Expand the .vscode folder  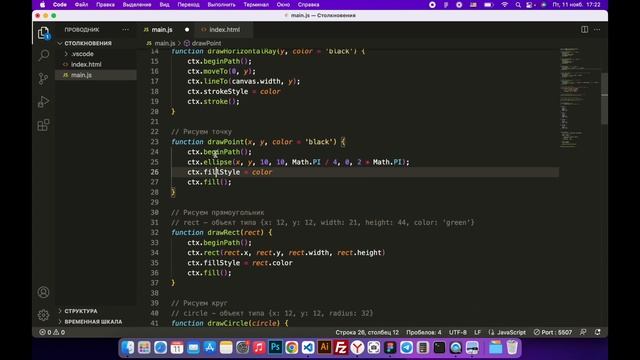tap(82, 54)
